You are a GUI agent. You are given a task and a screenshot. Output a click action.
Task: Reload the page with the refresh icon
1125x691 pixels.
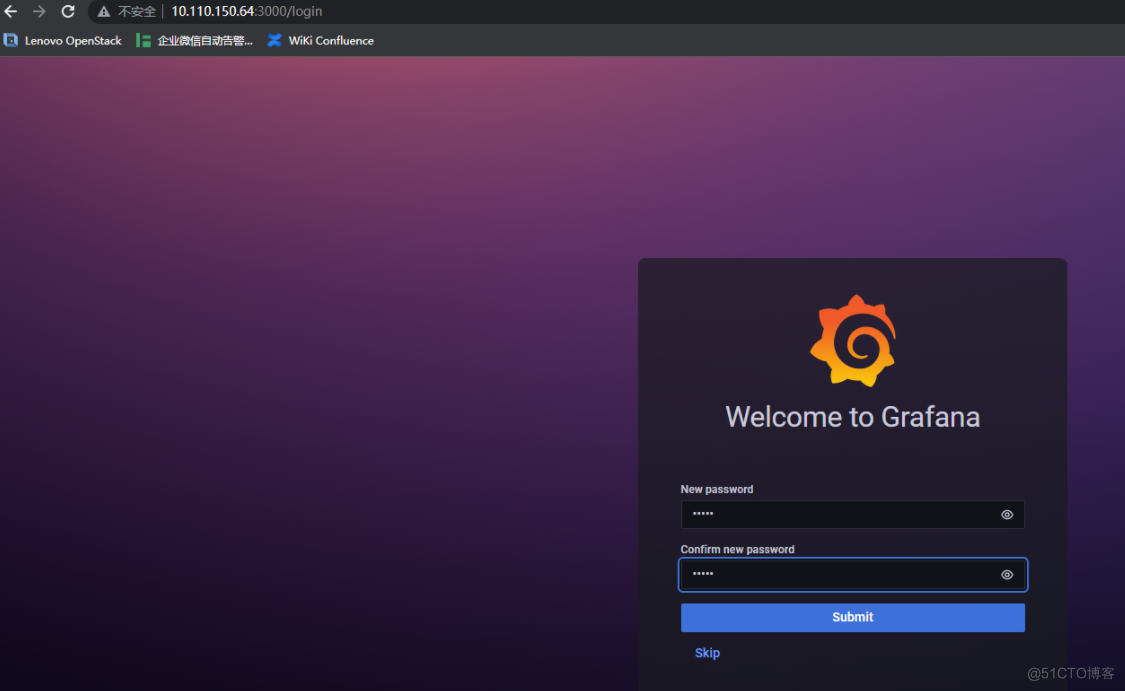(x=68, y=11)
